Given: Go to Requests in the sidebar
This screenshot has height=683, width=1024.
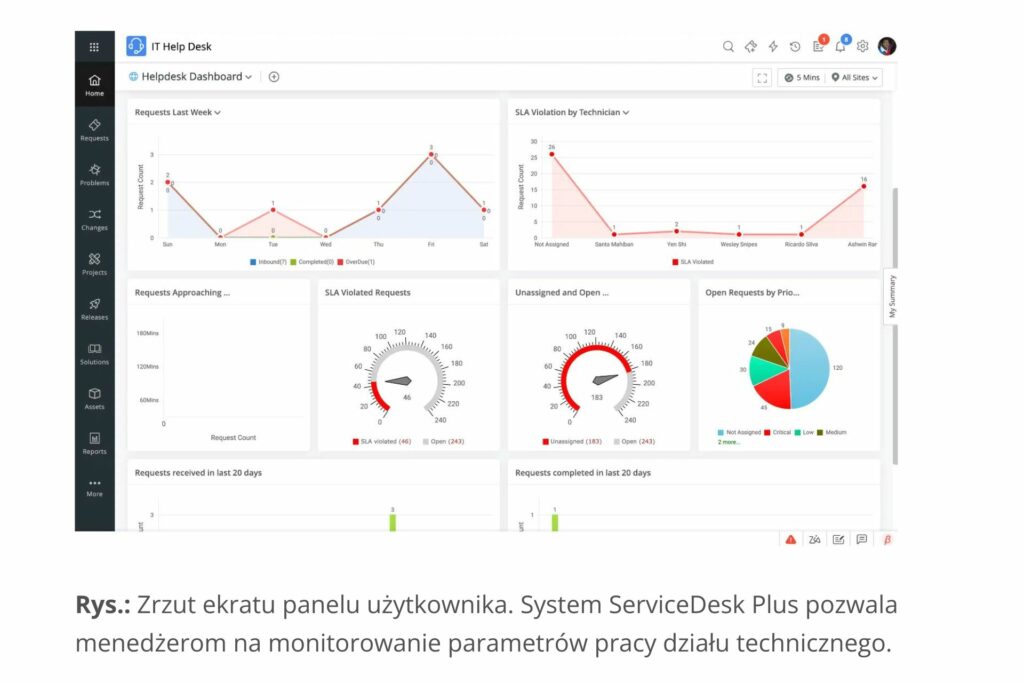Looking at the screenshot, I should (94, 129).
